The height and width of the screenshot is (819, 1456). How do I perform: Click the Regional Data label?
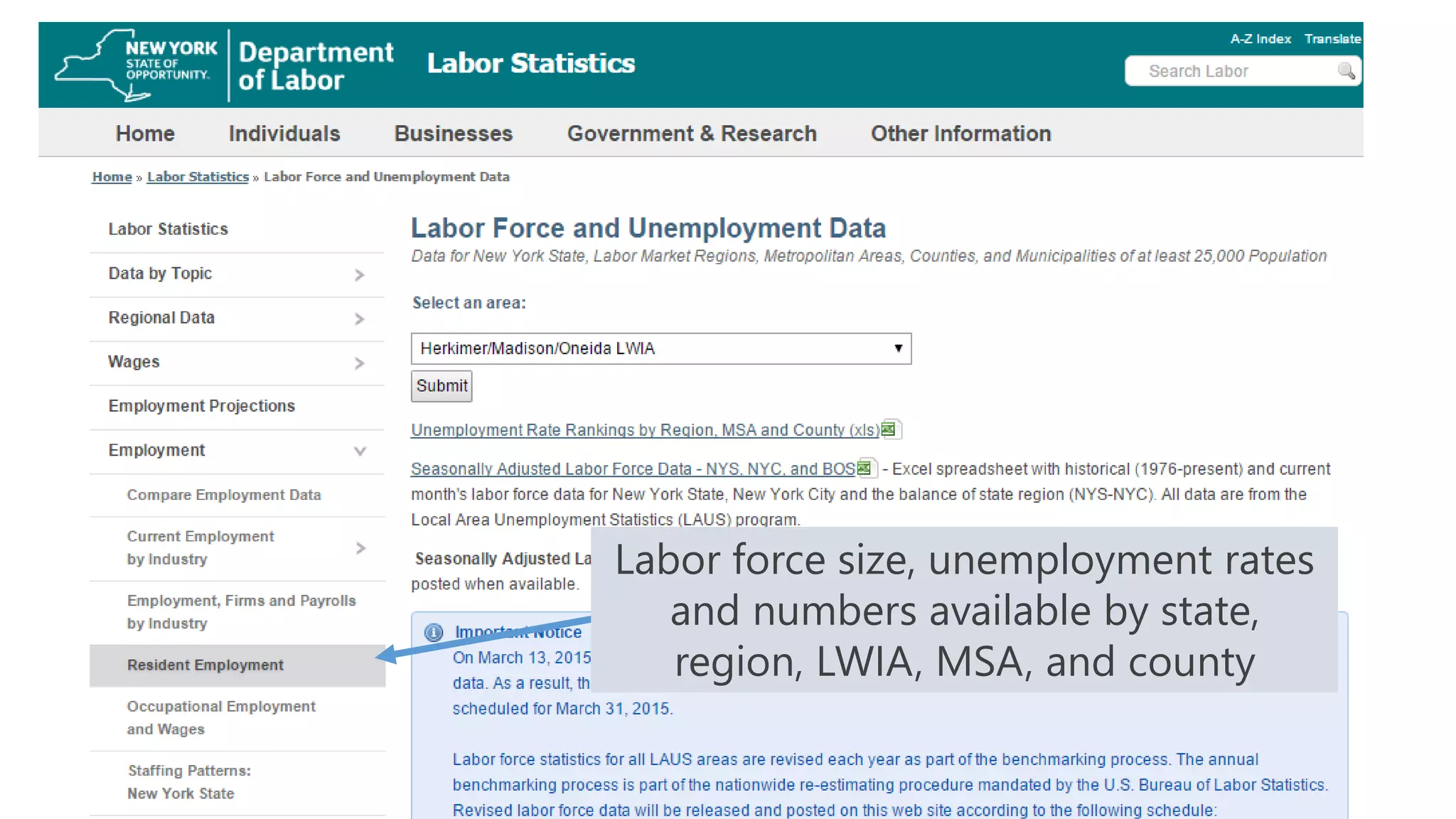[161, 318]
